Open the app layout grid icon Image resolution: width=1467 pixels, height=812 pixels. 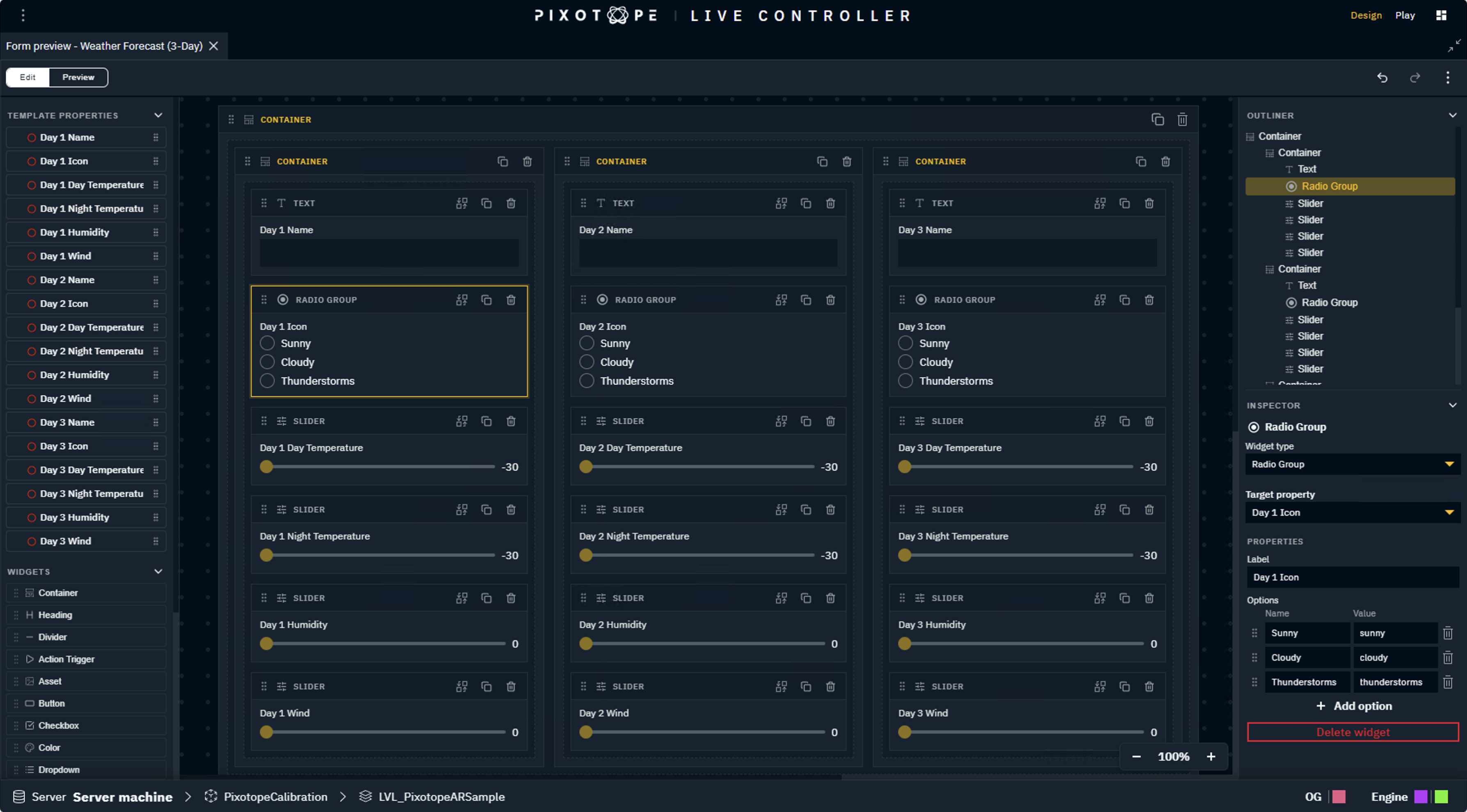coord(1441,15)
